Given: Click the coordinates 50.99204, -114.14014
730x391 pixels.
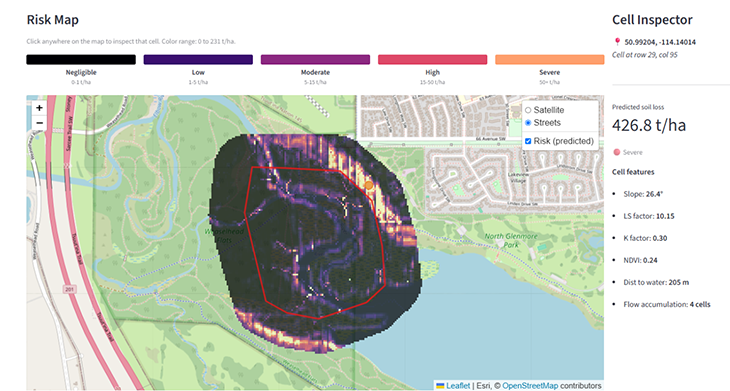Looking at the screenshot, I should coord(660,42).
